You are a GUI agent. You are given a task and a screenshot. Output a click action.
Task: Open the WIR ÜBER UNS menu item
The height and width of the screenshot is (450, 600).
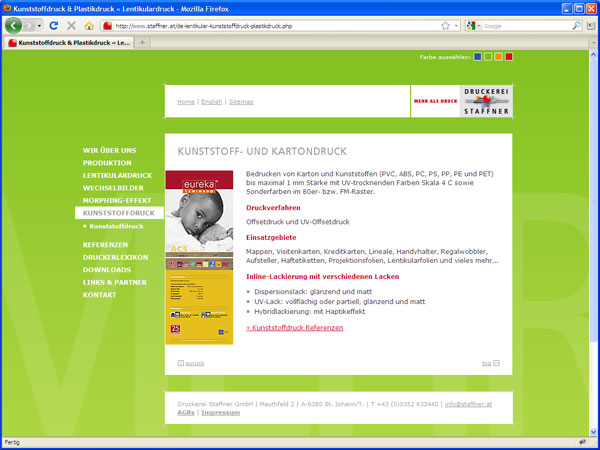click(x=109, y=150)
